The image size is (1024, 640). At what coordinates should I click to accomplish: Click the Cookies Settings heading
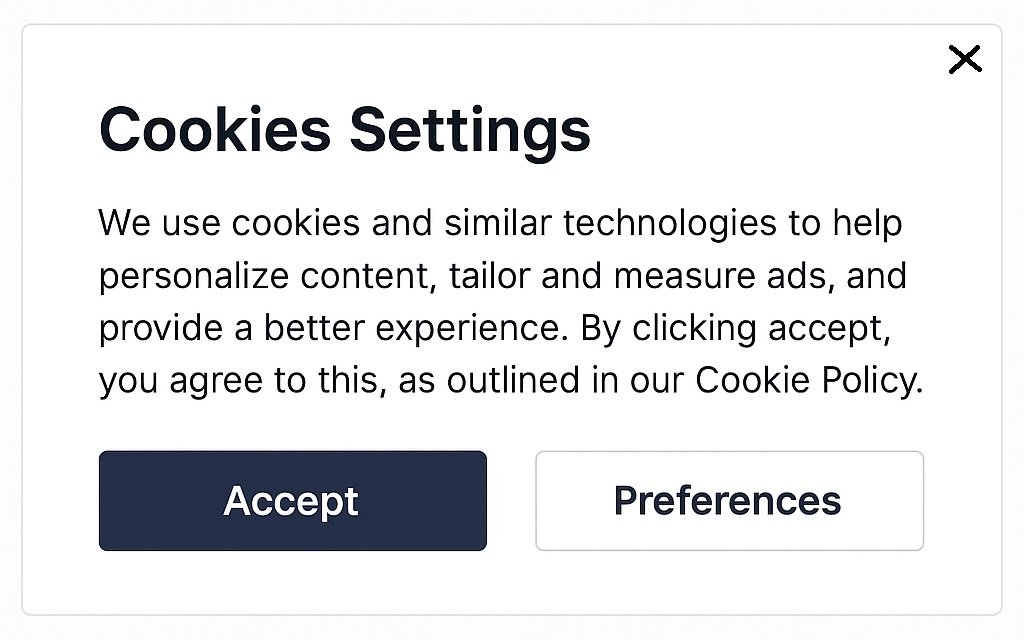tap(345, 131)
